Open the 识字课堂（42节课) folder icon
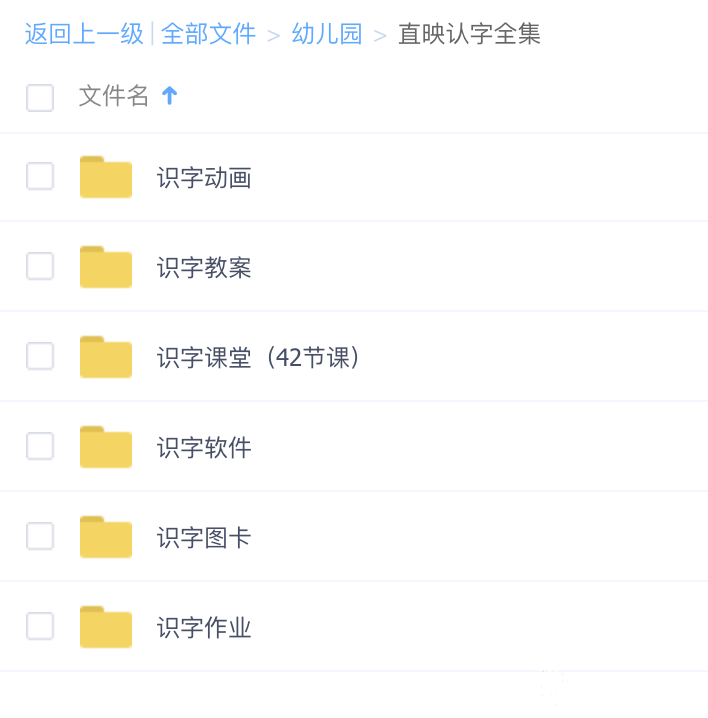Screen dimensions: 708x718 point(106,357)
